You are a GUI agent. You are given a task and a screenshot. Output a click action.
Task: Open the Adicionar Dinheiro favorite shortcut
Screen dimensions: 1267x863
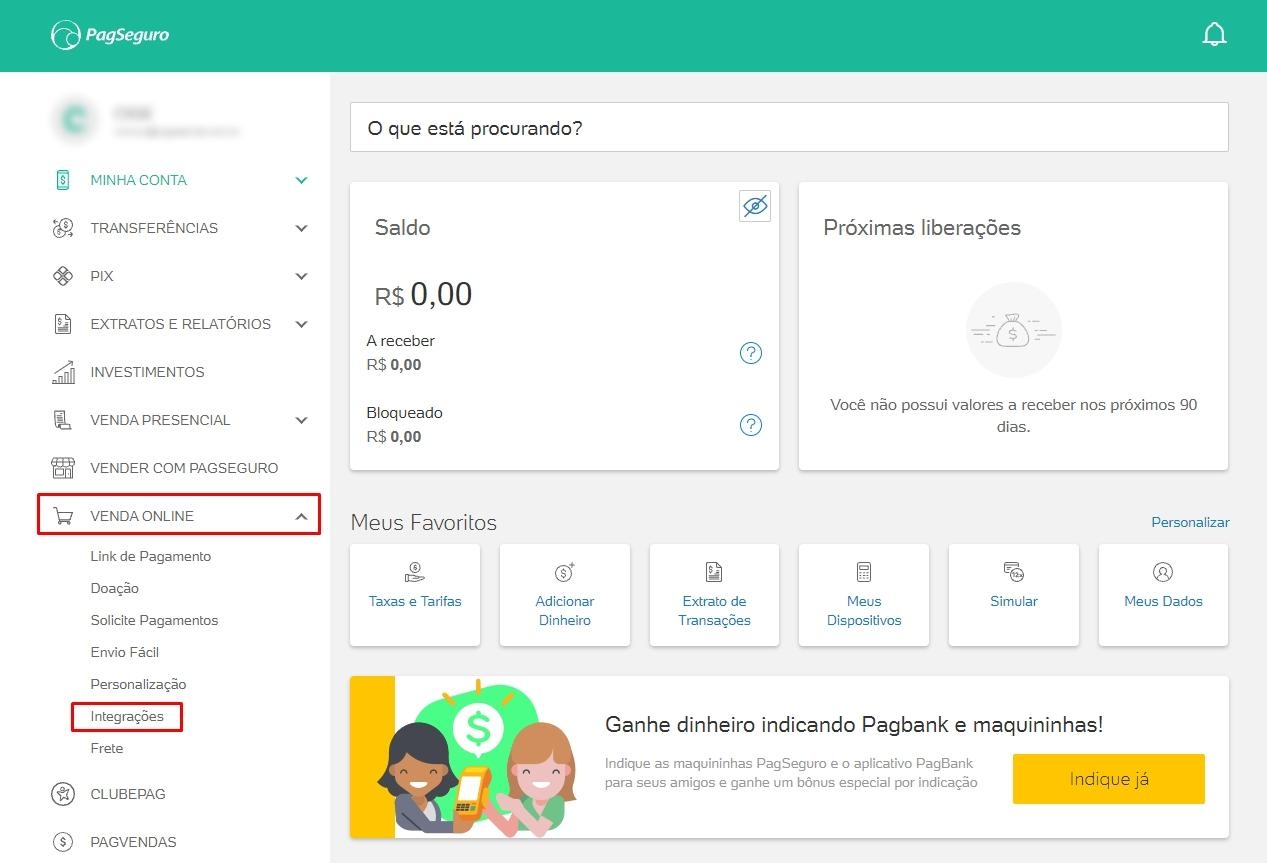[564, 594]
